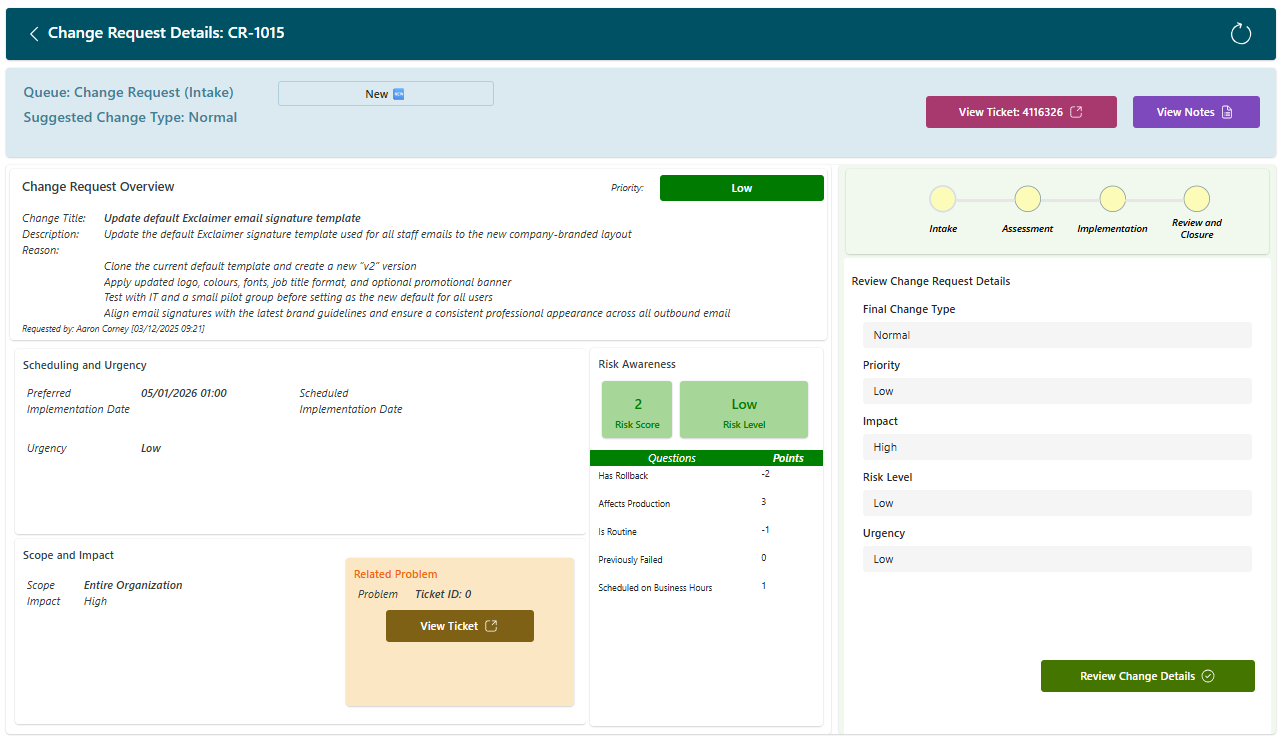Click the 'Clone the current default template' line
This screenshot has height=740, width=1282.
point(260,266)
